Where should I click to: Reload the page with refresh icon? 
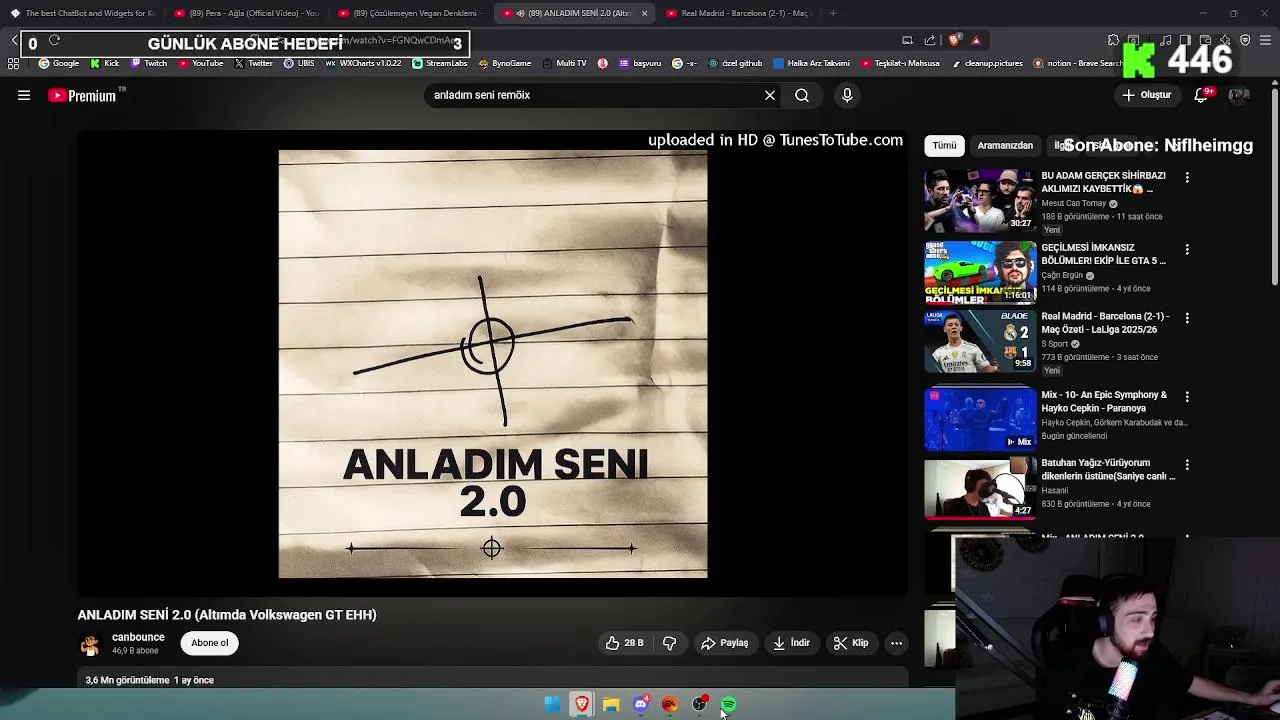(x=54, y=40)
